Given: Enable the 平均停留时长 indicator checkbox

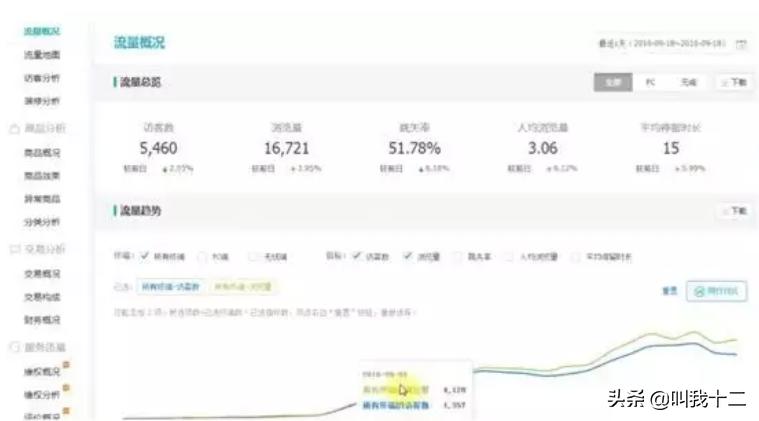Looking at the screenshot, I should coord(576,257).
